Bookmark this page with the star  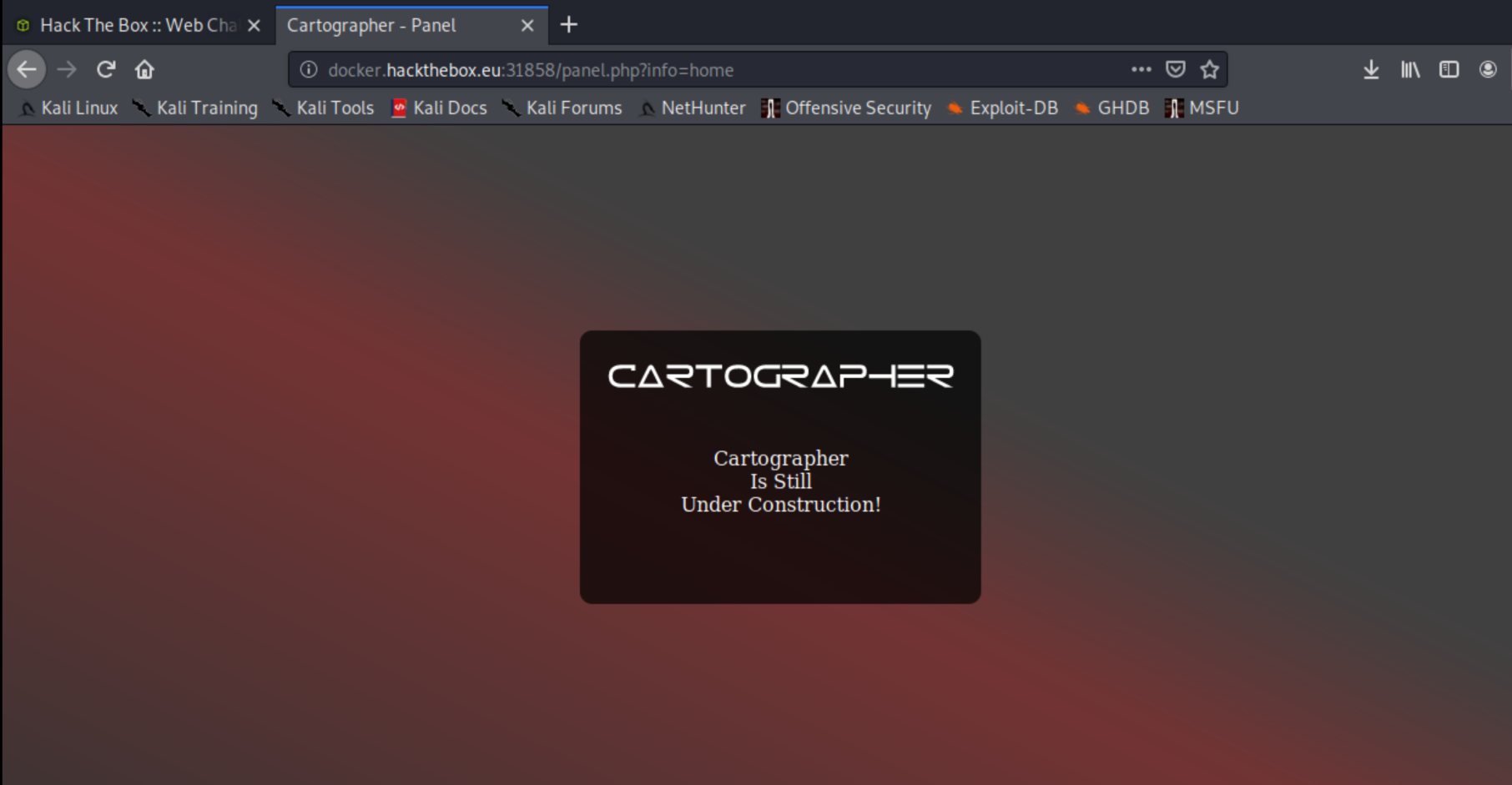1209,69
